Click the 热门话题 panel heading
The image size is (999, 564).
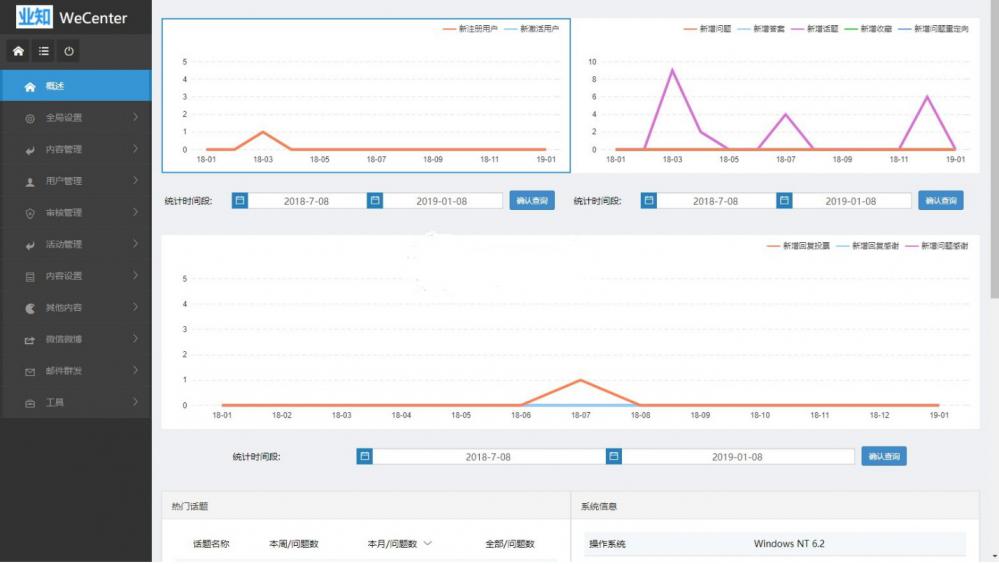190,506
